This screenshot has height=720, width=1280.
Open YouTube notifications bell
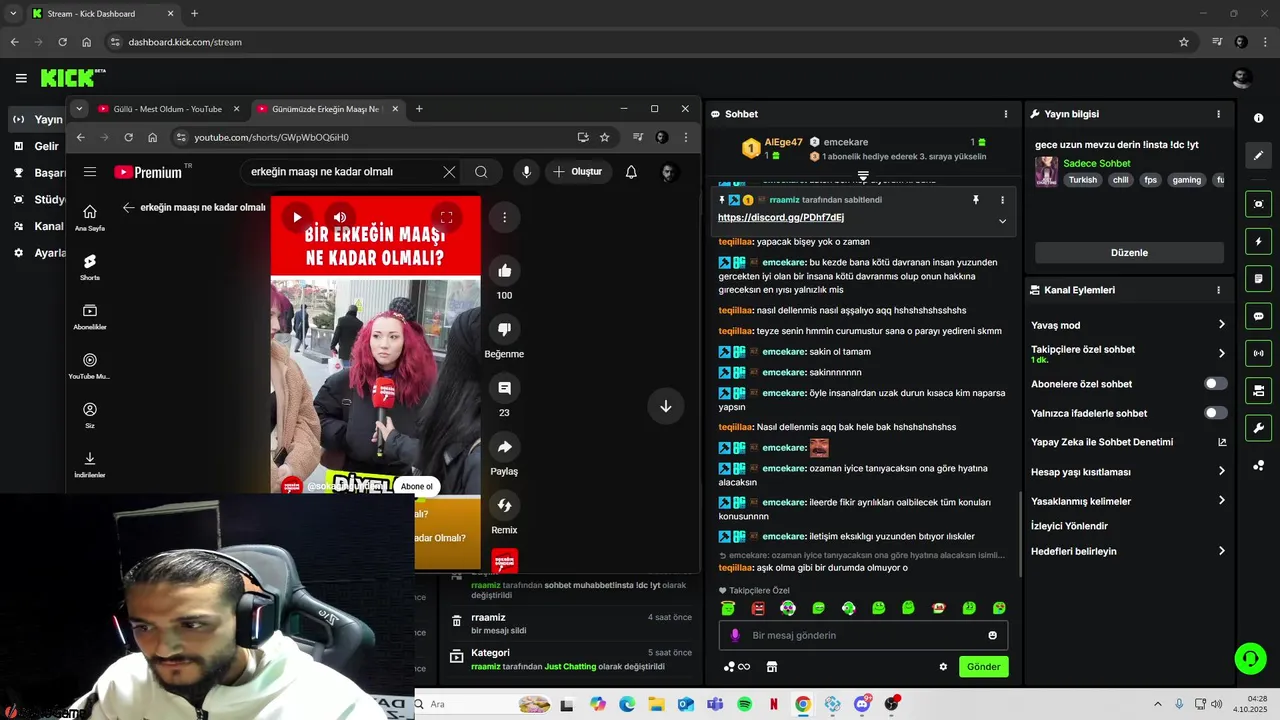[631, 172]
